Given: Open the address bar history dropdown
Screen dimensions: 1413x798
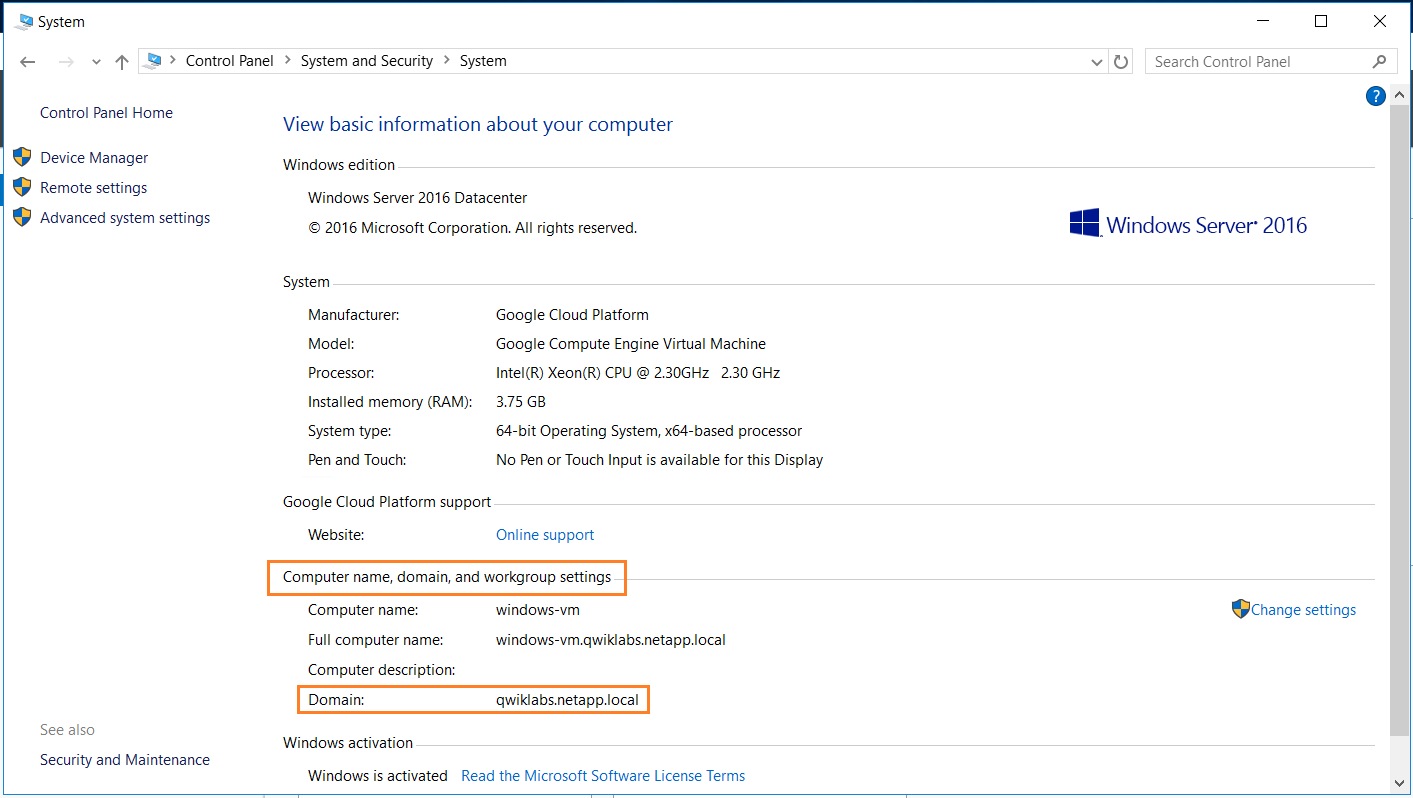Looking at the screenshot, I should pos(1097,62).
